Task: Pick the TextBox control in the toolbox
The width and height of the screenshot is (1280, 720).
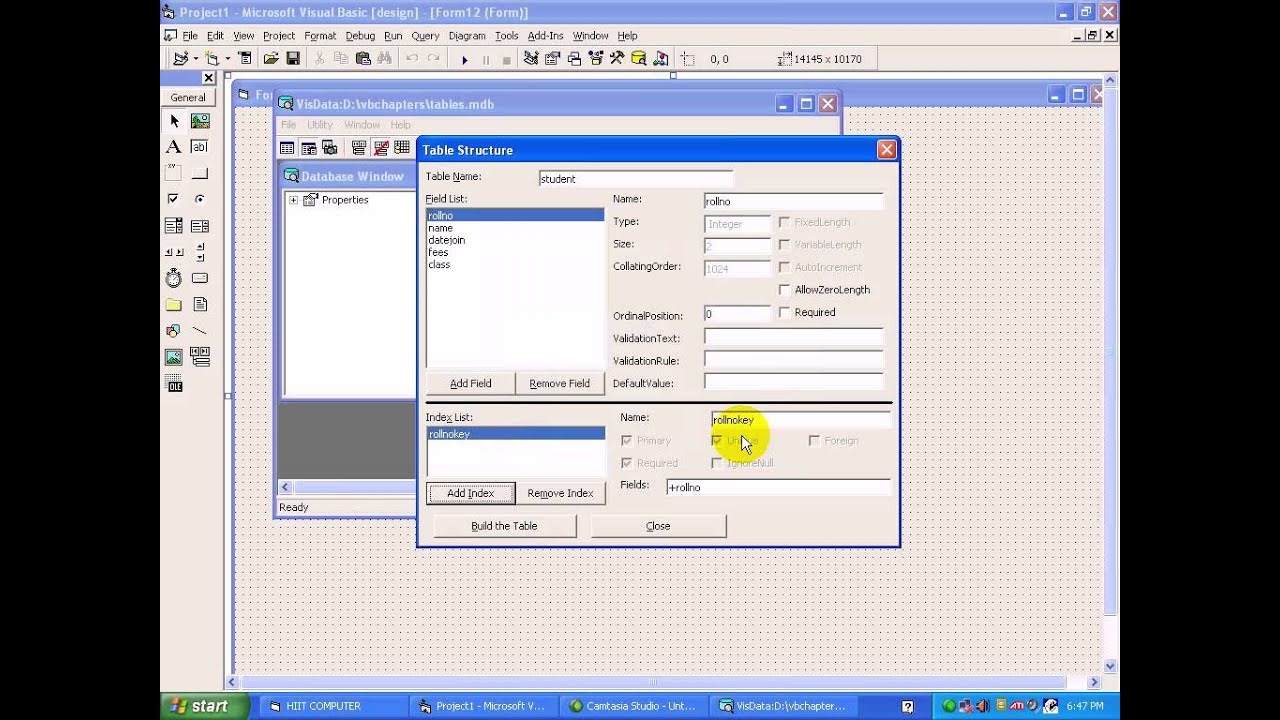Action: [200, 147]
